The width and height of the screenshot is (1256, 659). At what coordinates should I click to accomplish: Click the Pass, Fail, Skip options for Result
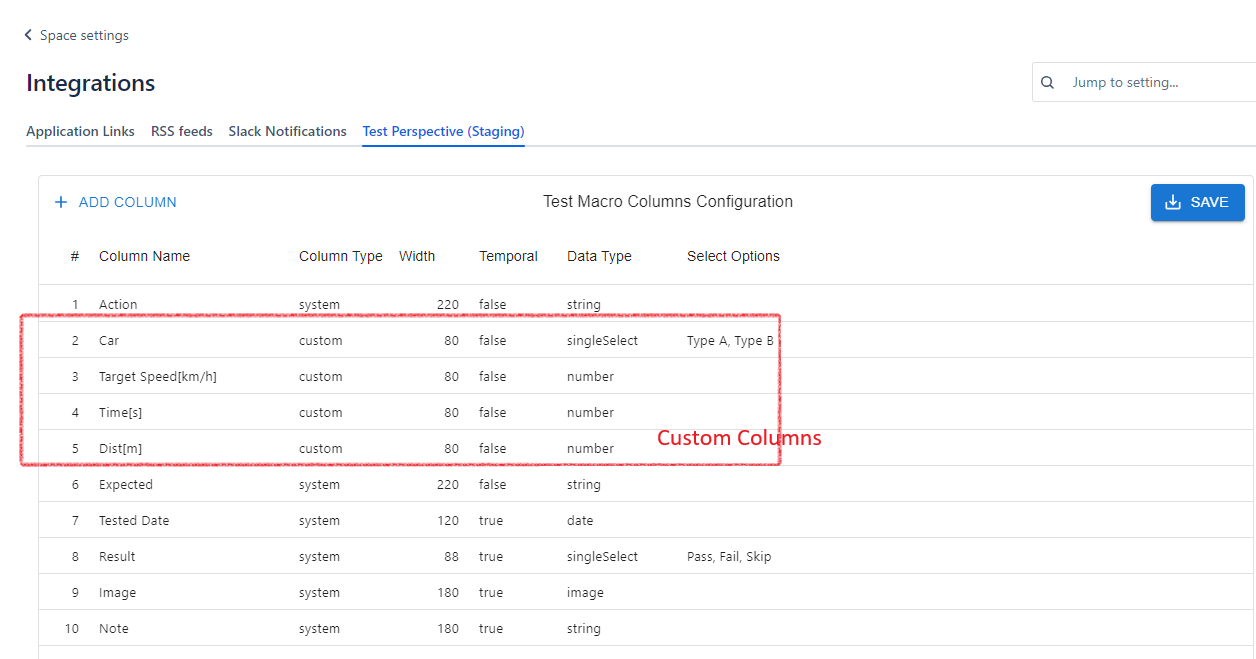click(731, 556)
